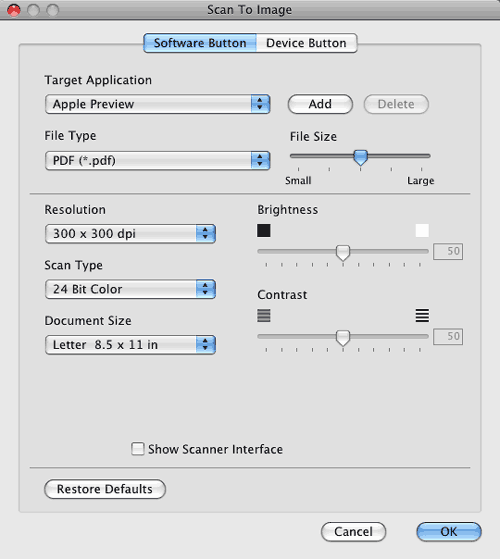Click the white bright-brightness icon
This screenshot has width=500, height=559.
point(422,230)
